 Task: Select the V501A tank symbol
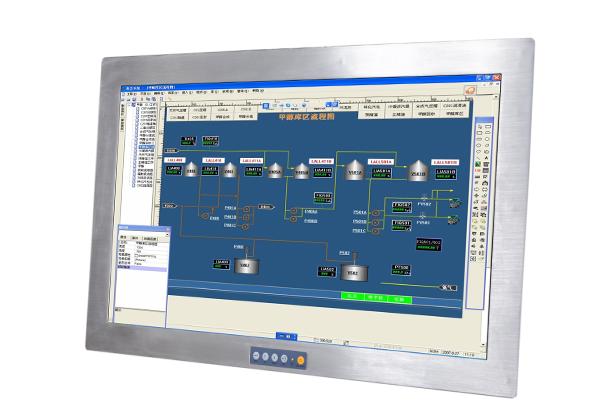[x=354, y=171]
